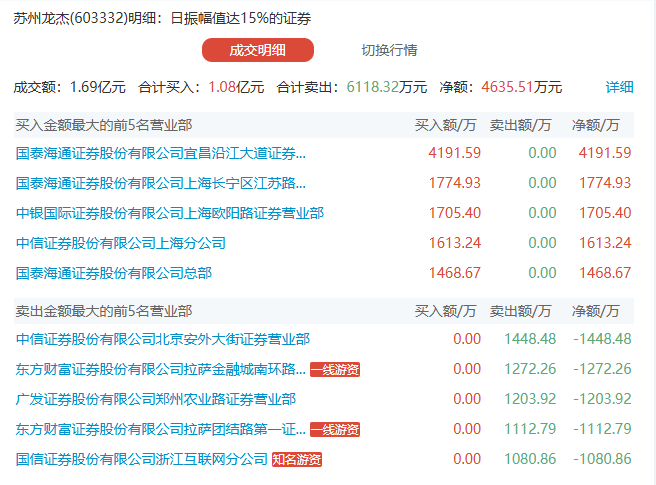Click 买入额/万 header in top sellers table
The width and height of the screenshot is (656, 485).
[x=446, y=311]
